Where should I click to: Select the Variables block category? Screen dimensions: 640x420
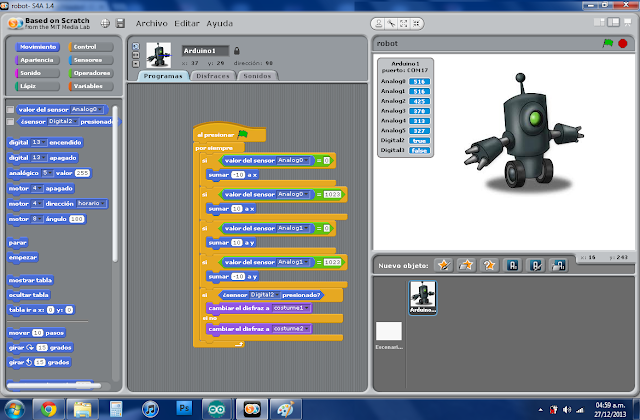[91, 86]
